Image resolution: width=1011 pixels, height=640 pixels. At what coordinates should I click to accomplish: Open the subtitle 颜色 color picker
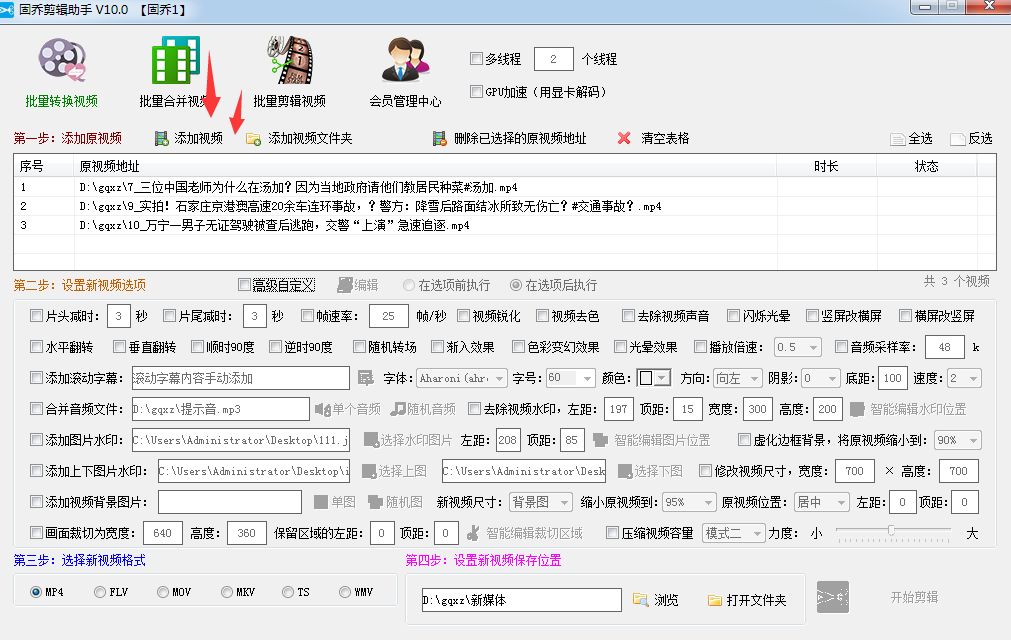coord(654,378)
